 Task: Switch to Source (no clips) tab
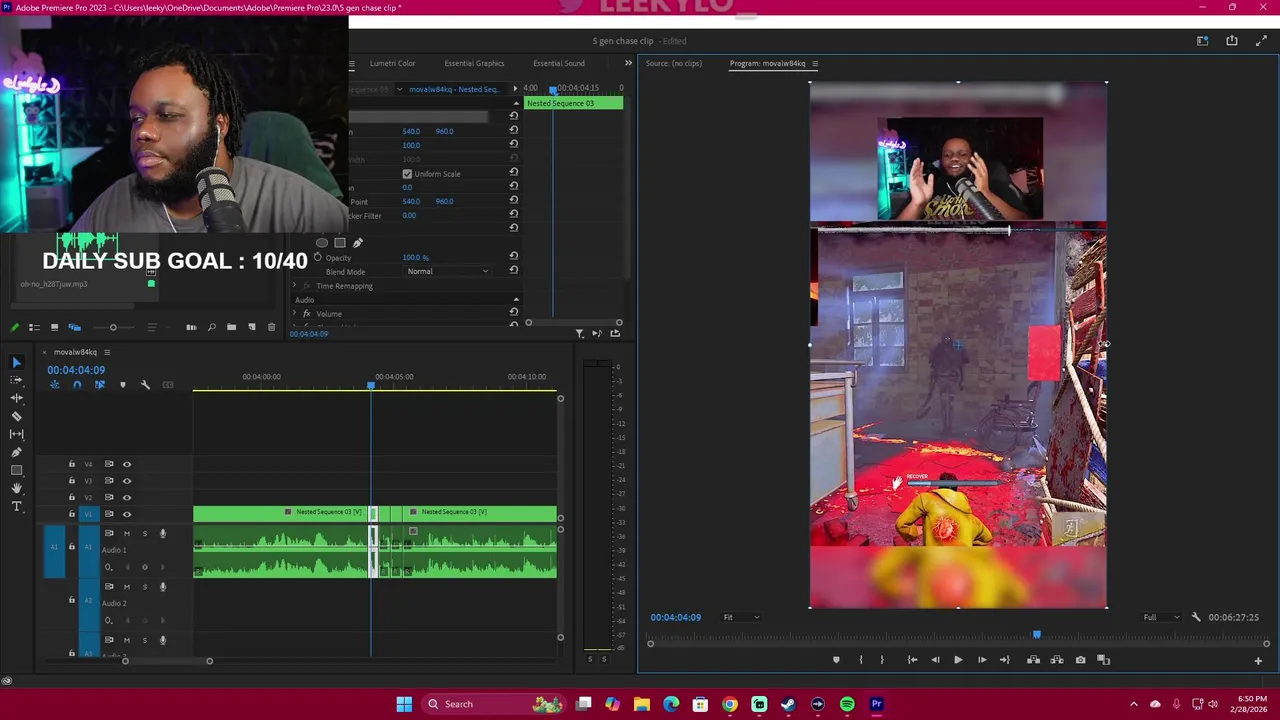click(x=674, y=63)
